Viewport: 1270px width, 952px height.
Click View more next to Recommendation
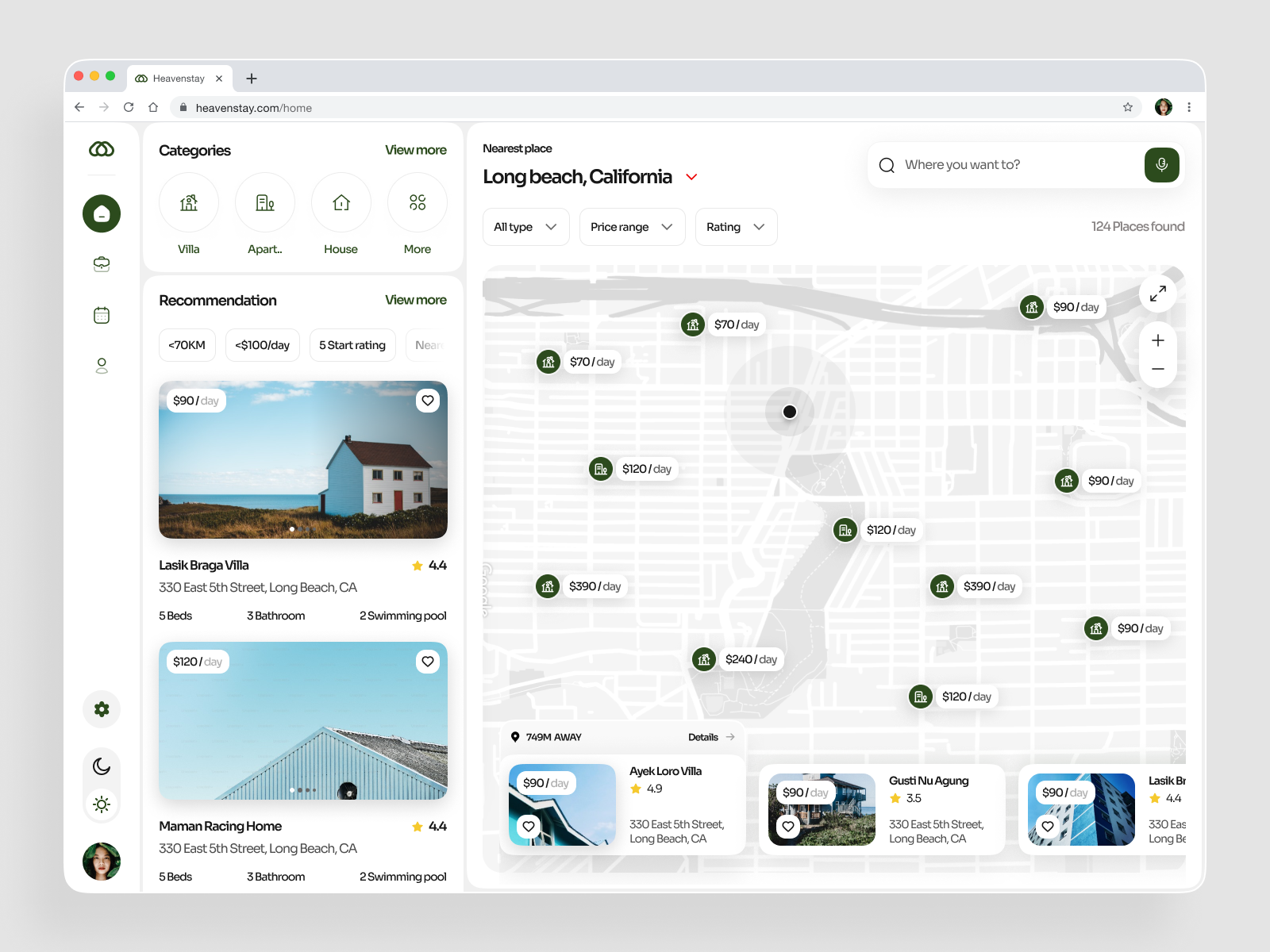point(415,300)
